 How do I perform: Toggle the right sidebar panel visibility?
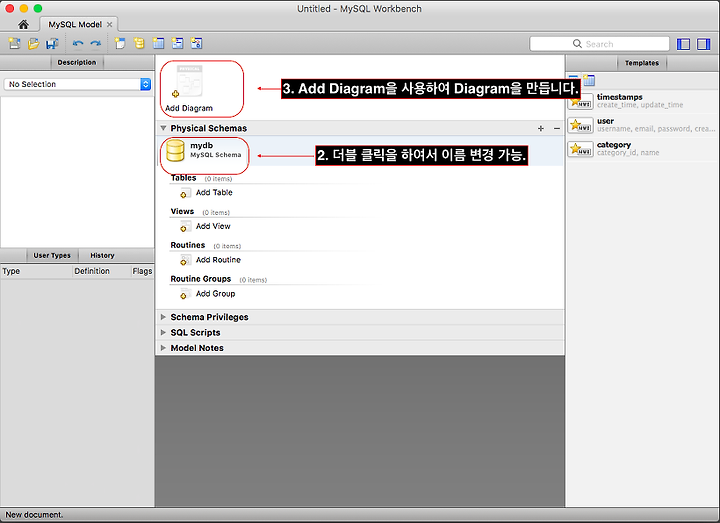point(703,44)
